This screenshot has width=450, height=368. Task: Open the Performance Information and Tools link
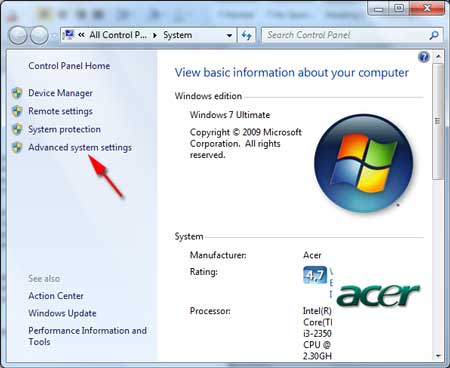(x=87, y=336)
